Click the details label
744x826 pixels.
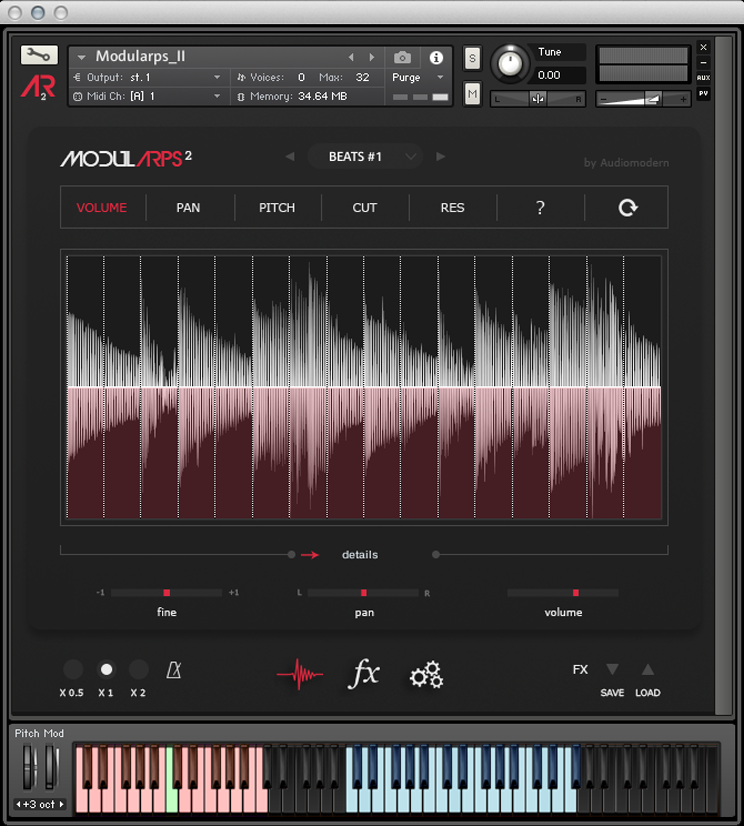click(360, 555)
